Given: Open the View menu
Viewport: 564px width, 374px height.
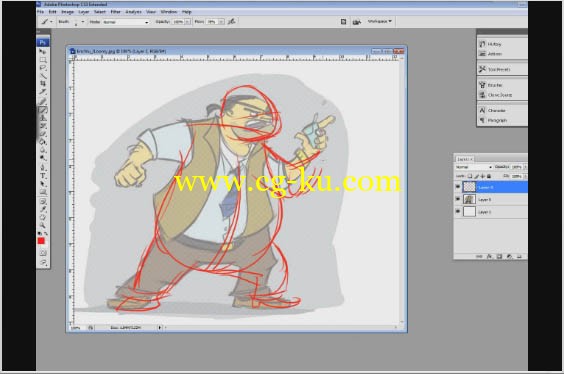Looking at the screenshot, I should pos(151,12).
